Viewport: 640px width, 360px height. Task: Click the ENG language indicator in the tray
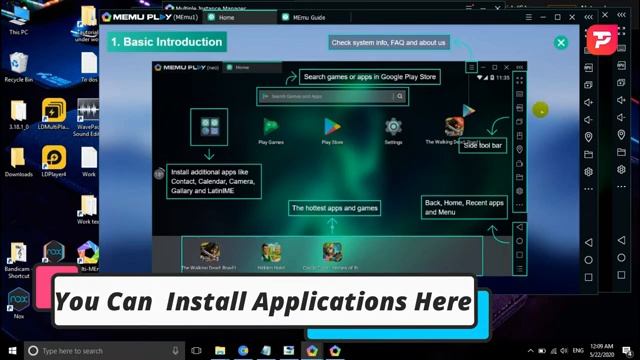(578, 351)
